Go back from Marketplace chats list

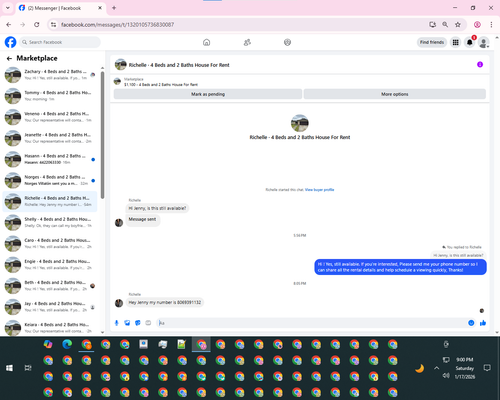pyautogui.click(x=9, y=59)
